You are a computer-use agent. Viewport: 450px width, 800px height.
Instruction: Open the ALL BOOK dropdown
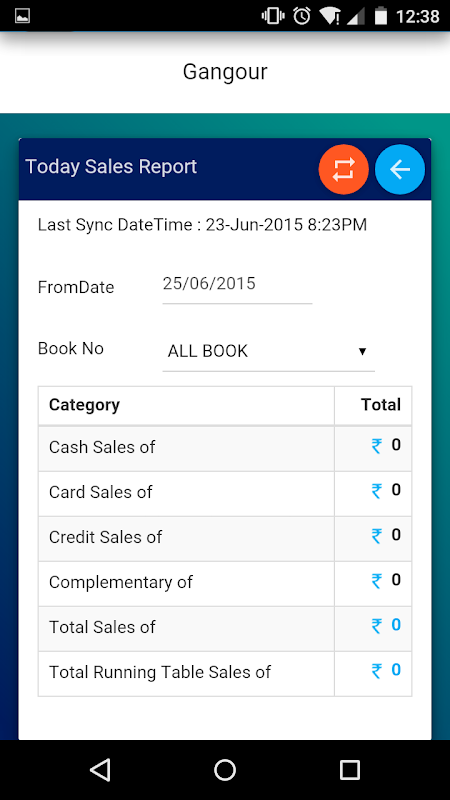point(268,352)
